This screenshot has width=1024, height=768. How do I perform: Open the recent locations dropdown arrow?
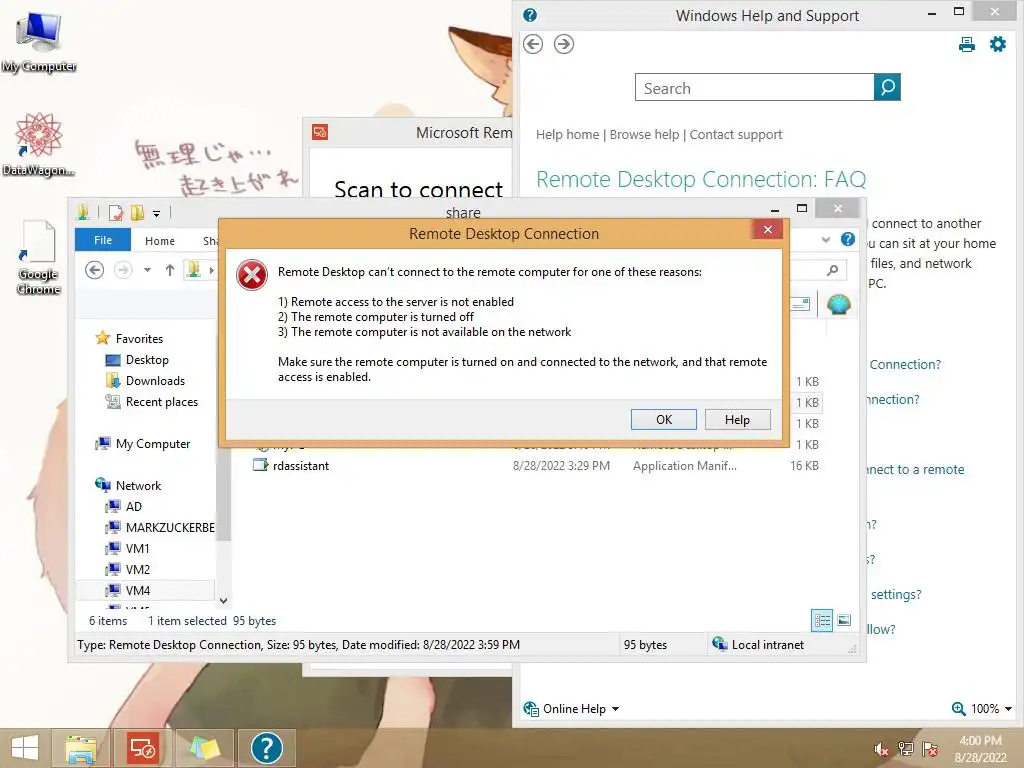(148, 270)
